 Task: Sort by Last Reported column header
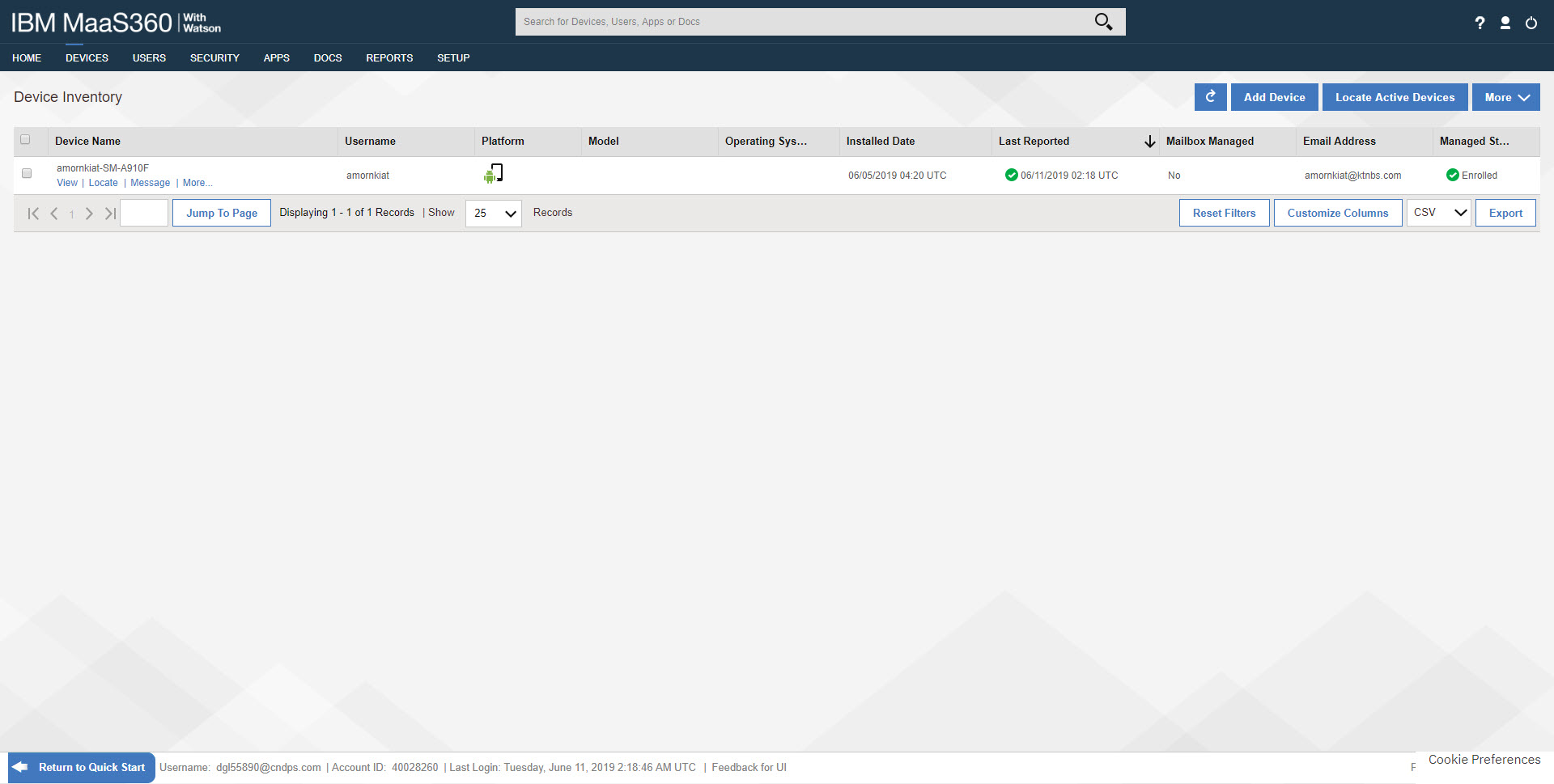[1034, 141]
